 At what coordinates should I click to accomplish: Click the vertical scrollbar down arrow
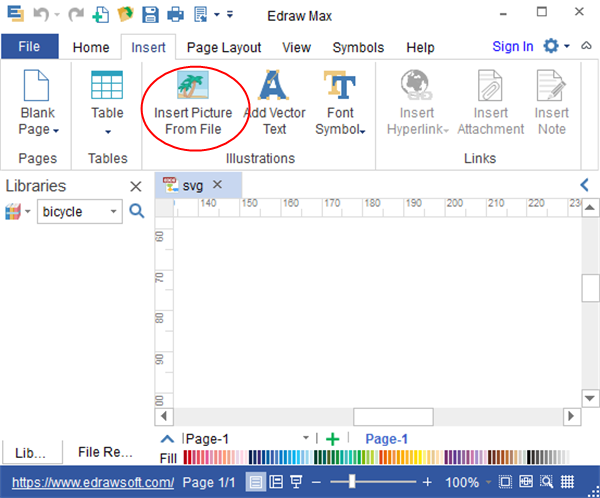point(590,398)
